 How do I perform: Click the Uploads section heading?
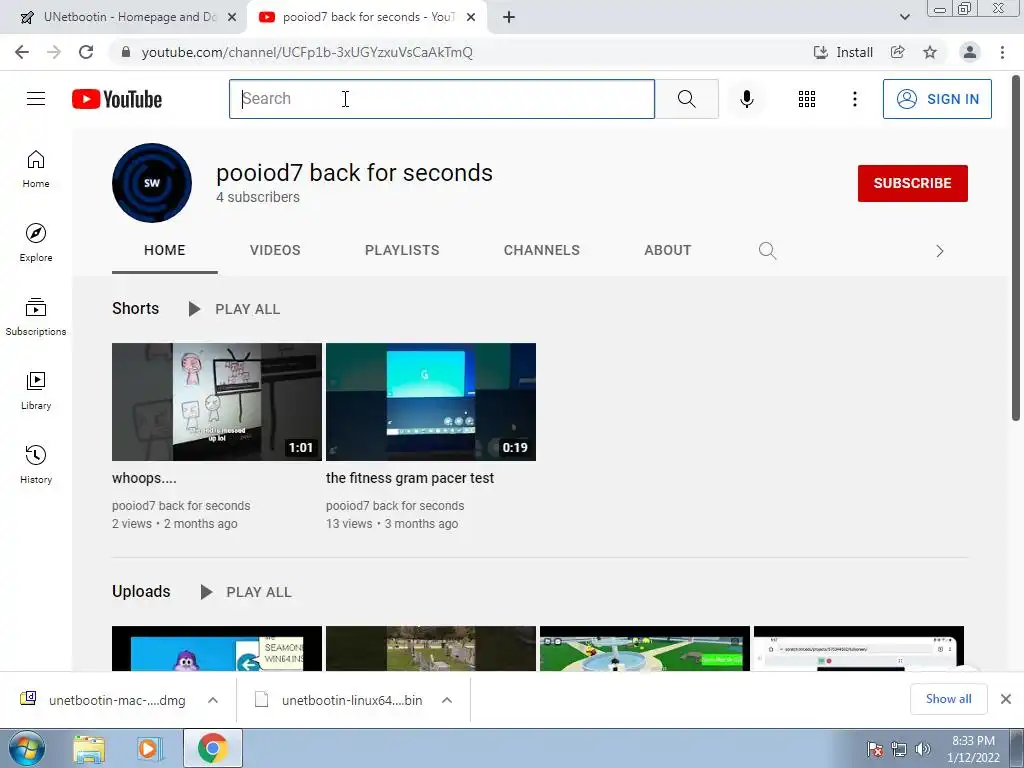[141, 592]
